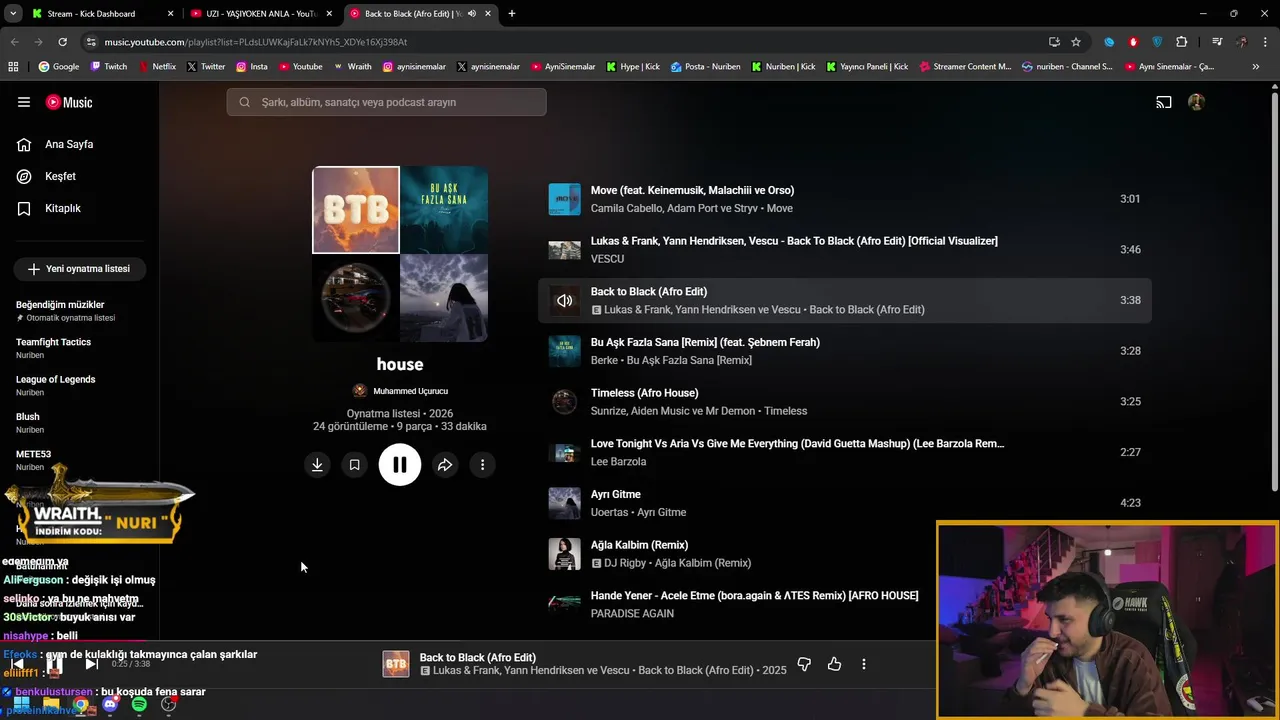The width and height of the screenshot is (1280, 720).
Task: Play Ayrı Gitme track
Action: point(615,494)
